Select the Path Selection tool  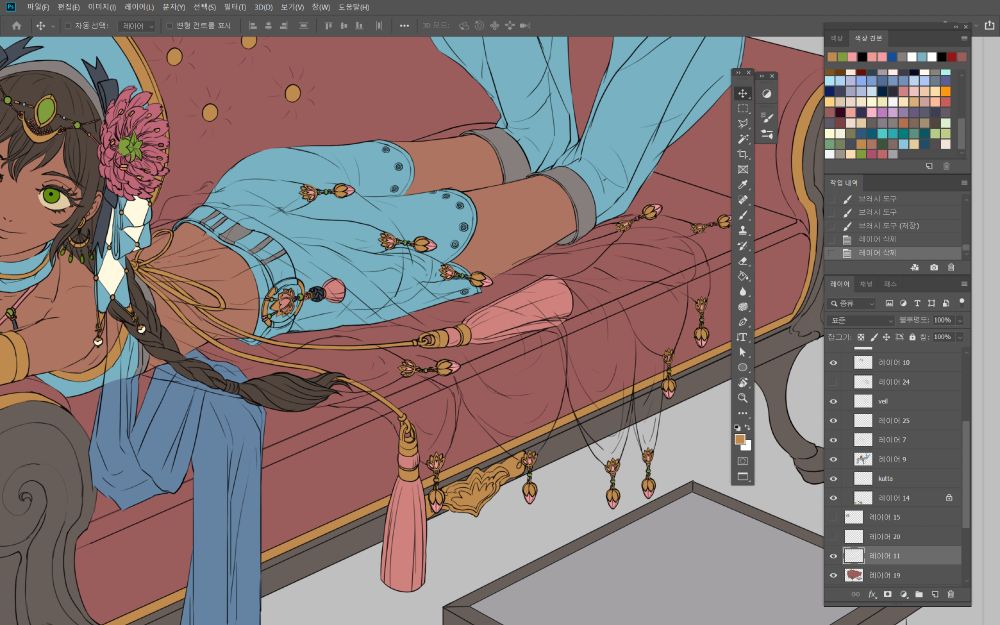[x=742, y=352]
